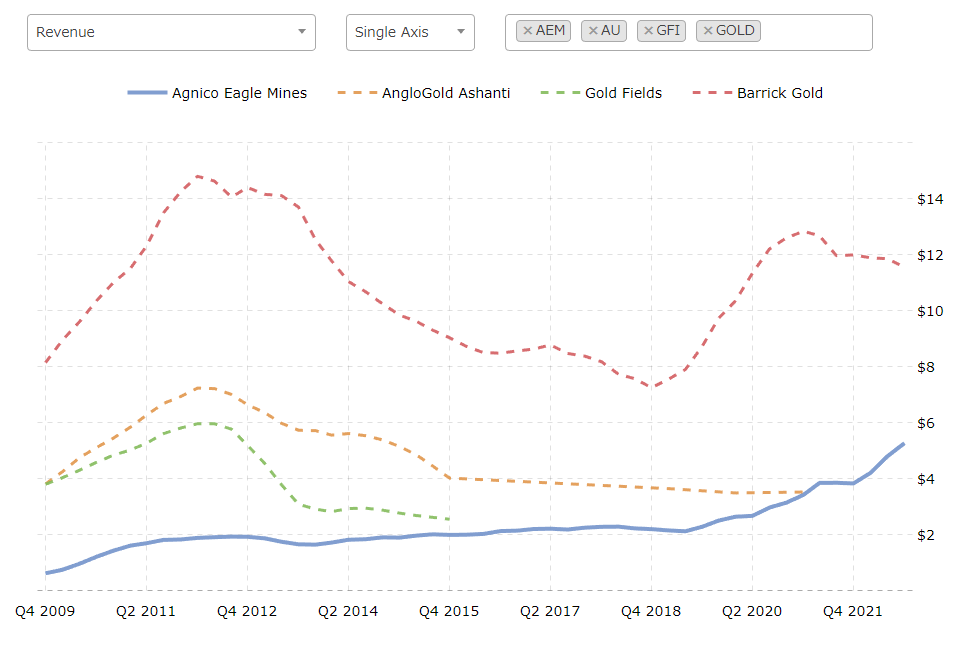
Task: Toggle AngloGold Ashanti legend entry
Action: click(x=424, y=93)
